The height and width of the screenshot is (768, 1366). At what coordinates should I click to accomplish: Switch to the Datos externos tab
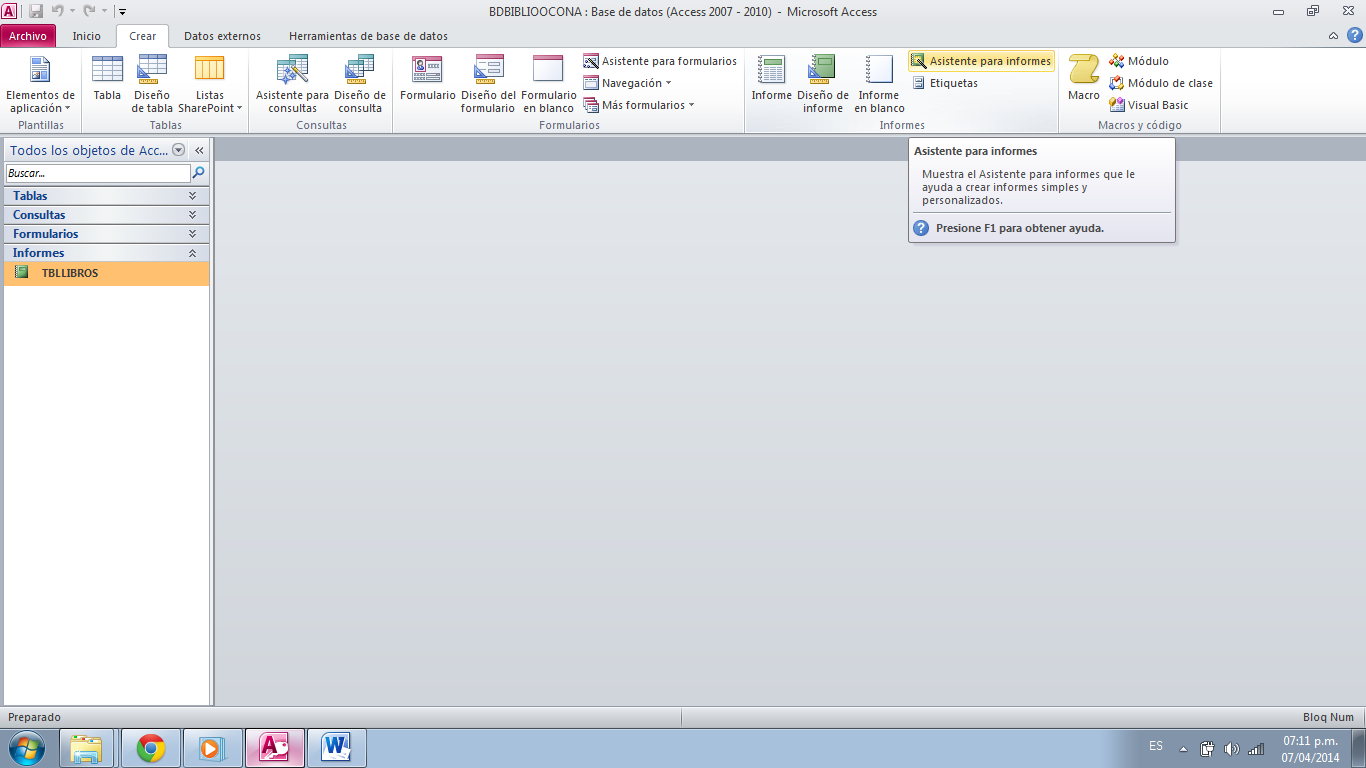click(x=221, y=35)
